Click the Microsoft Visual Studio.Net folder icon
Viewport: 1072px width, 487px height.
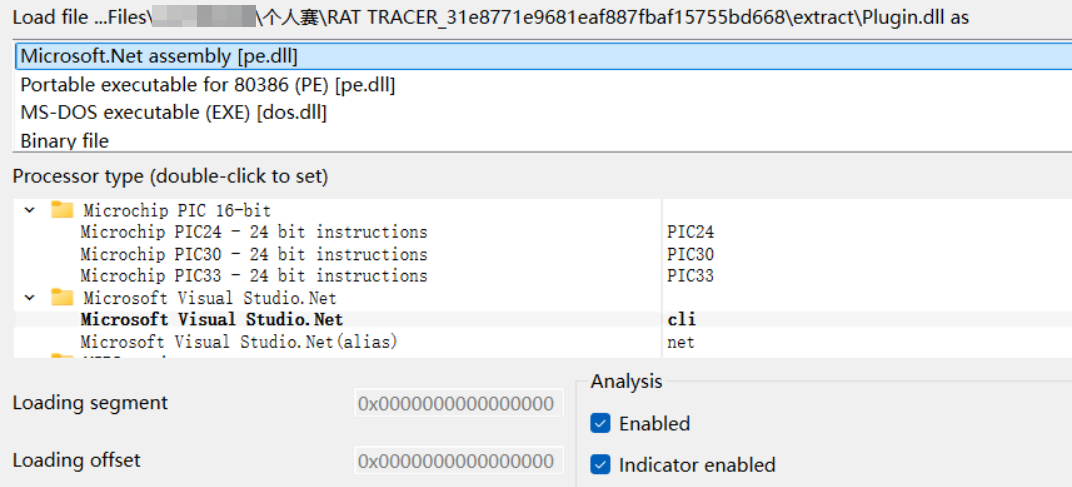click(62, 297)
